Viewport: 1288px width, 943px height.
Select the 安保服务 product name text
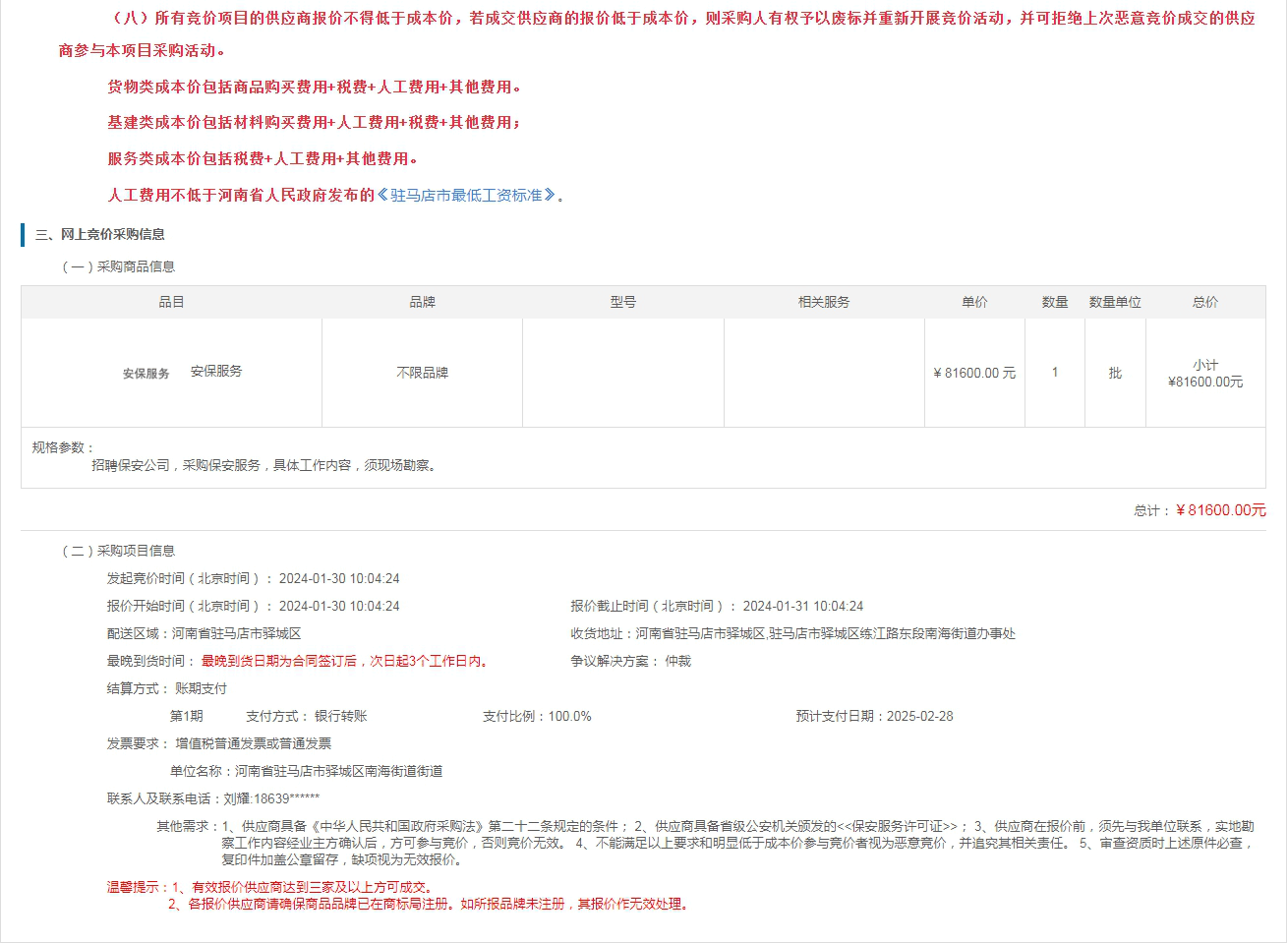(216, 372)
